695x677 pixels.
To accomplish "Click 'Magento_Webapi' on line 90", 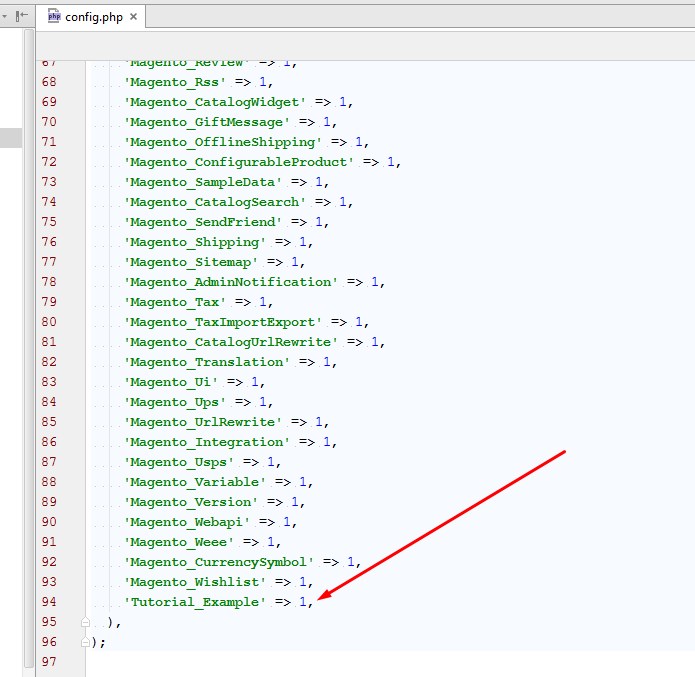I will tap(187, 521).
